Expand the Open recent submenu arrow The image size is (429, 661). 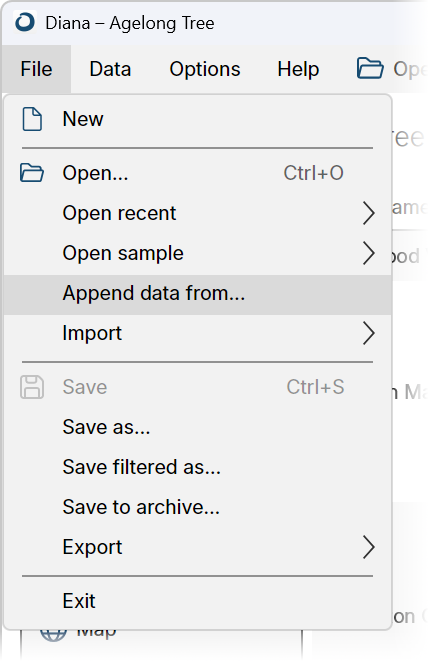(x=369, y=213)
